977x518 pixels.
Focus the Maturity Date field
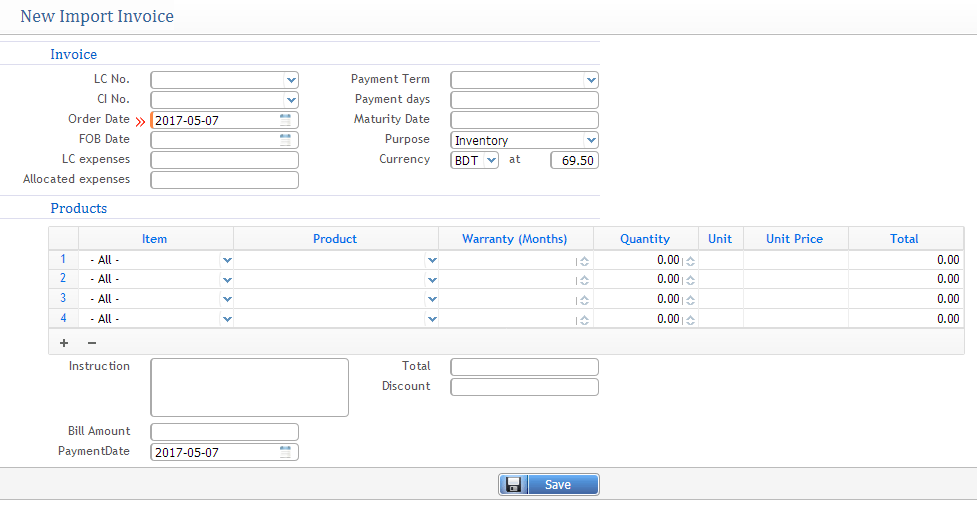pyautogui.click(x=525, y=120)
